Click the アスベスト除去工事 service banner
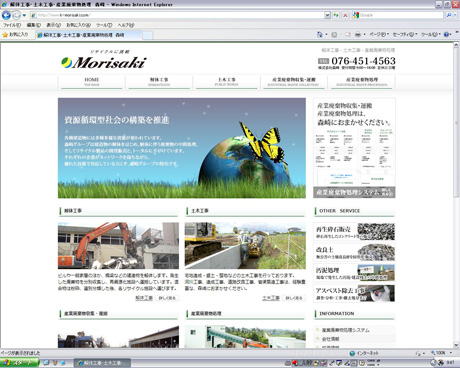The height and width of the screenshot is (368, 460). [354, 293]
